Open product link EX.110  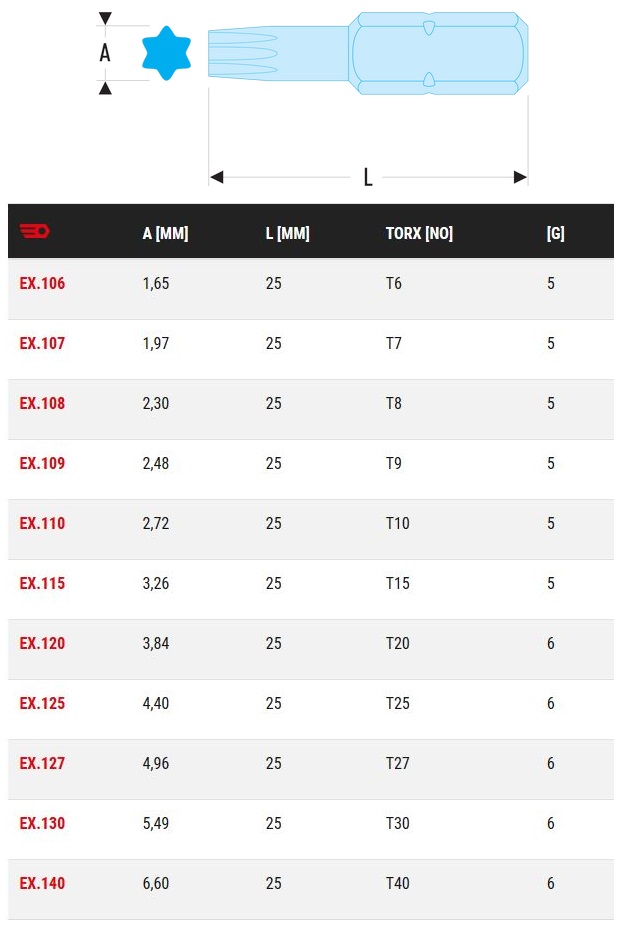(x=42, y=524)
